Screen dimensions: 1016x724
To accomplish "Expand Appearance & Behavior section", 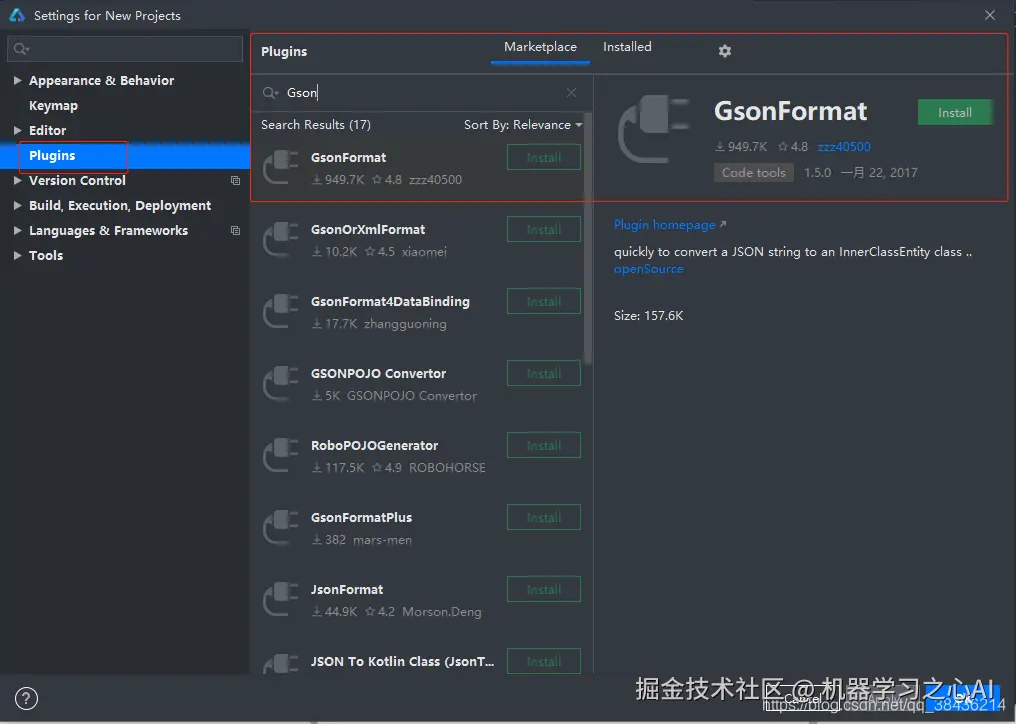I will pos(17,80).
